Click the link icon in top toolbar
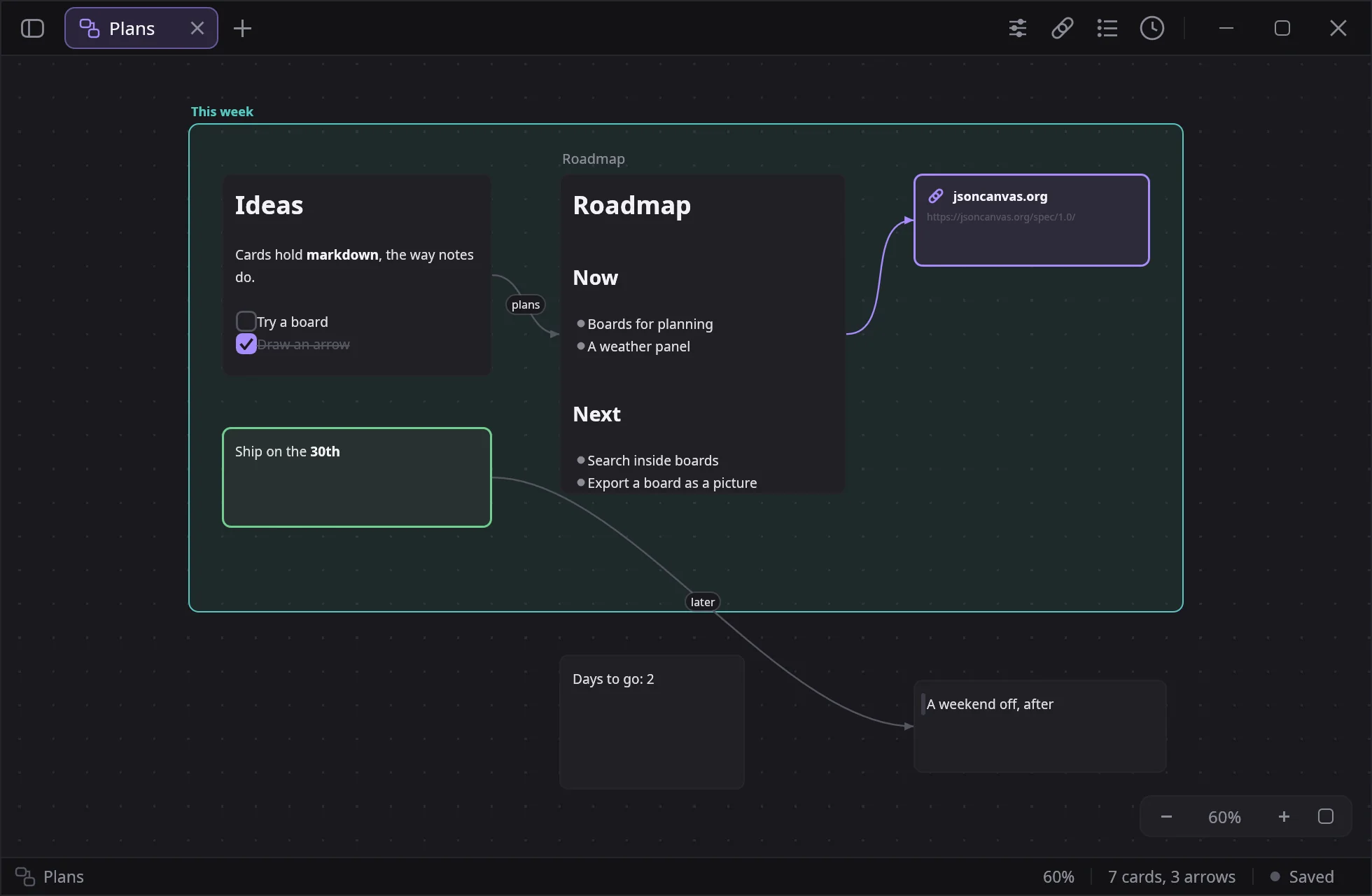 [1063, 28]
